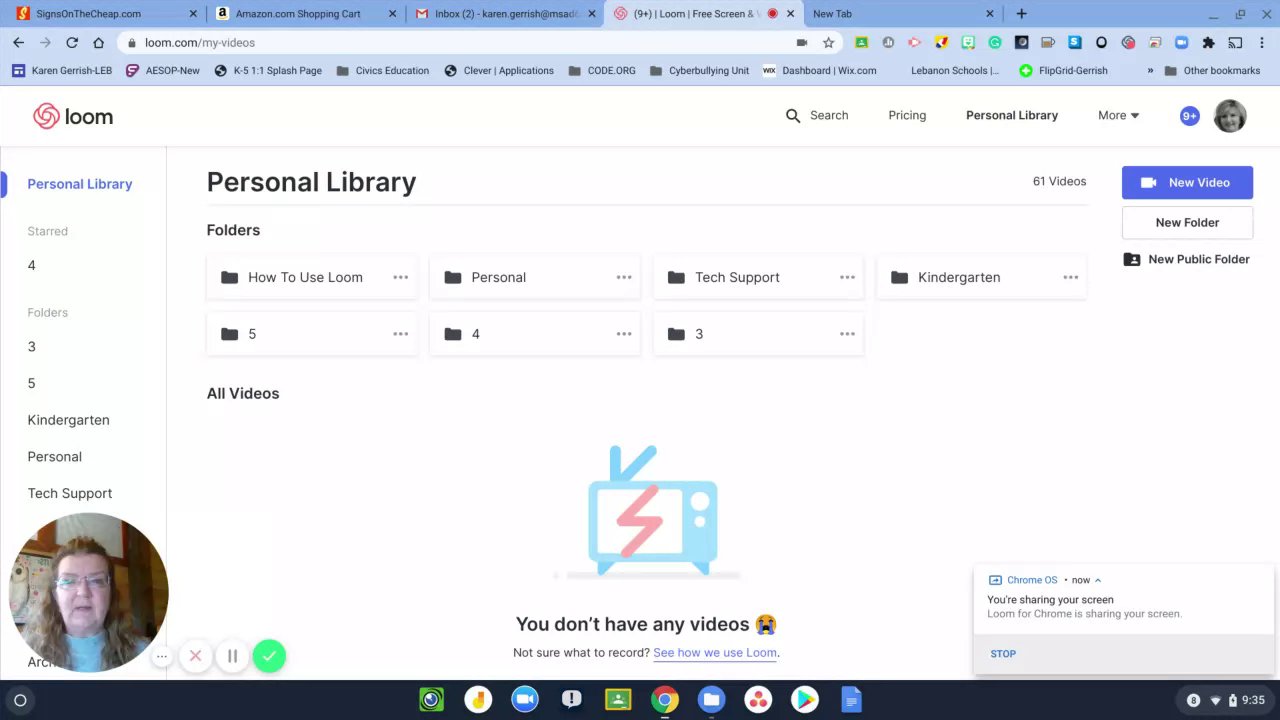This screenshot has height=720, width=1280.
Task: Open options for How To Use Loom folder
Action: 401,277
